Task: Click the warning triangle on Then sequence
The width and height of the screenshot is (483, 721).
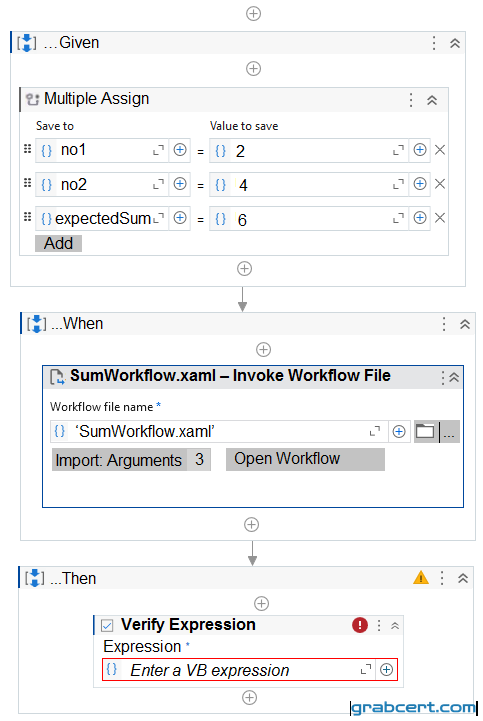Action: pyautogui.click(x=420, y=577)
